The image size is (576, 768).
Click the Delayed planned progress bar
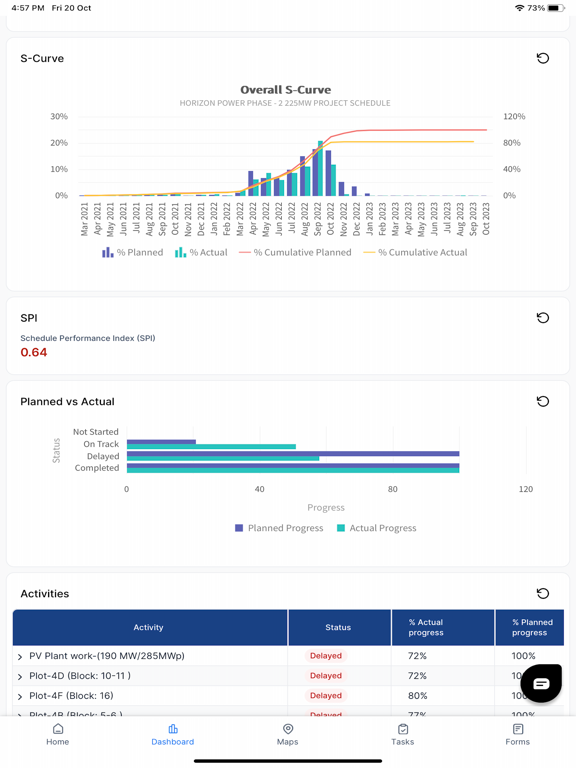coord(293,454)
